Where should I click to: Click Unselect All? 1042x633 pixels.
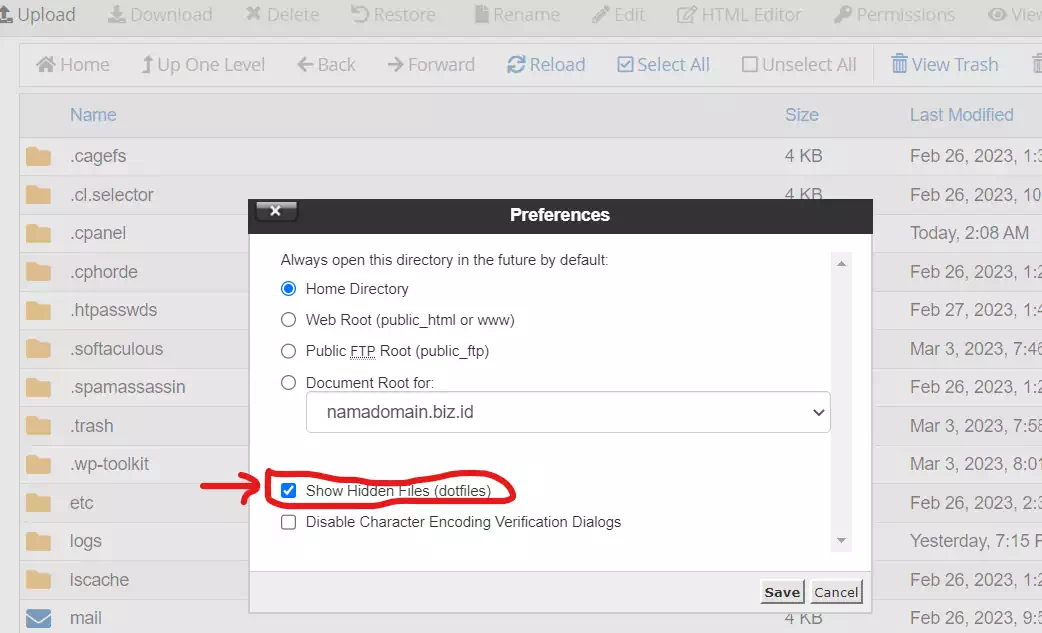tap(799, 64)
